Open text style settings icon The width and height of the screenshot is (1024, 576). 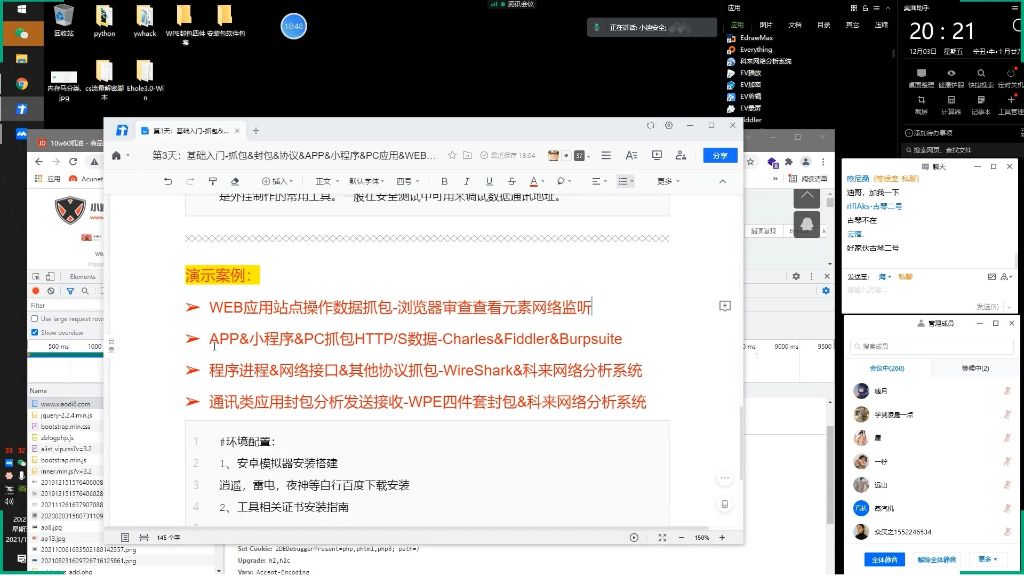(x=631, y=155)
